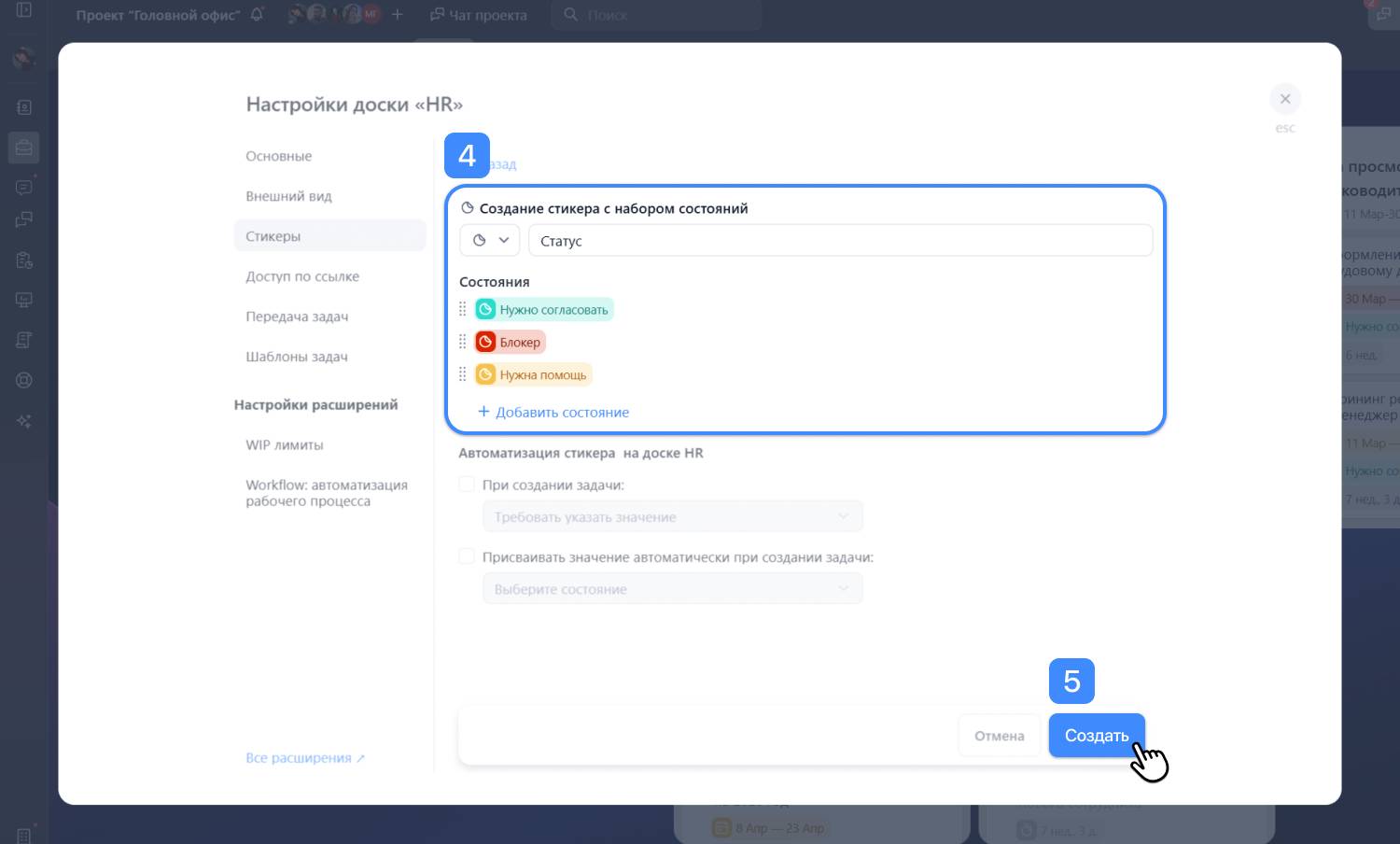This screenshot has height=844, width=1400.
Task: Grab the drag handle beside Блокер
Action: click(463, 343)
